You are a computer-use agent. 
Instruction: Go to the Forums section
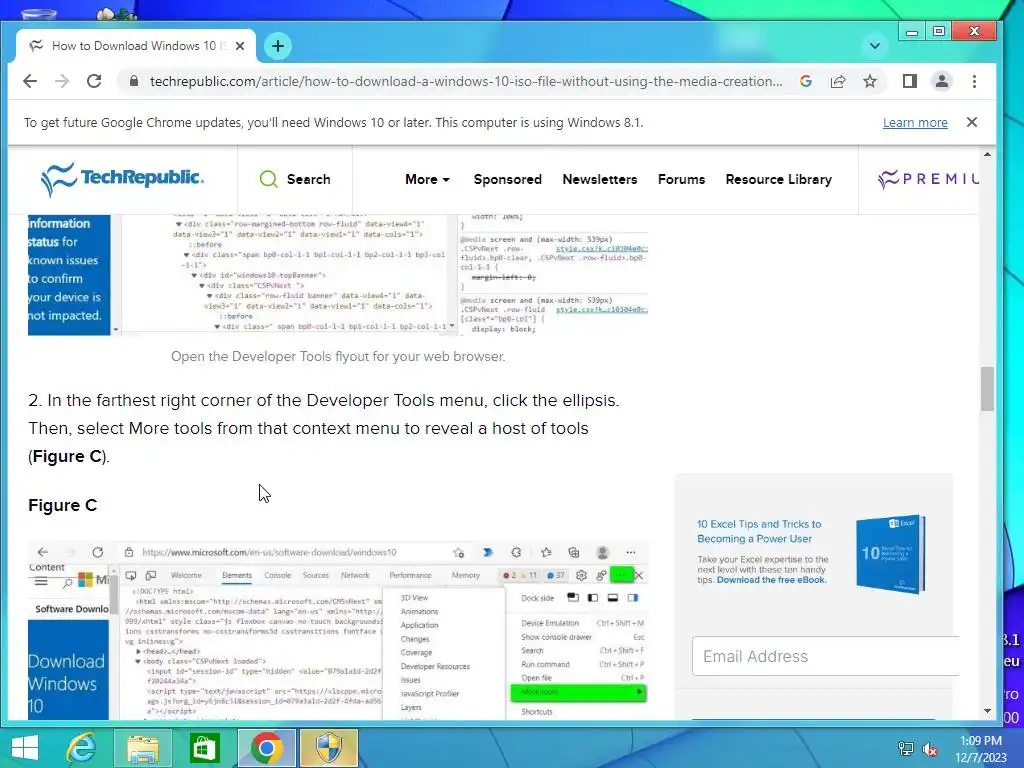pos(681,179)
